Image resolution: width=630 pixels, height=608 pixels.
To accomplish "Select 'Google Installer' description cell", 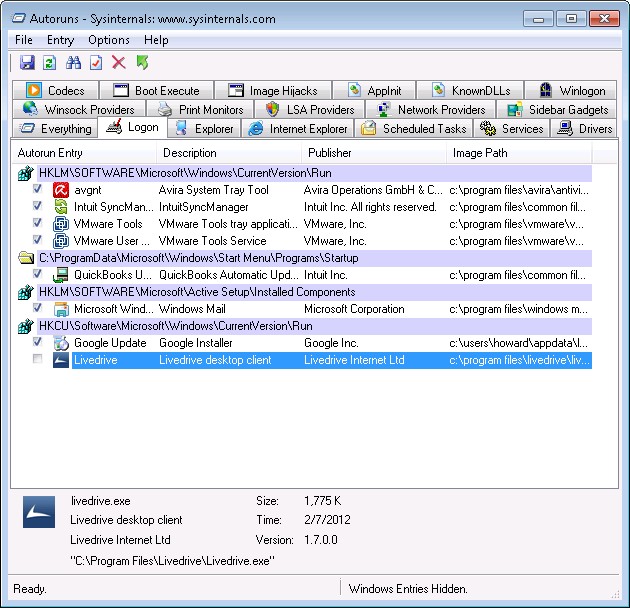I will (196, 343).
